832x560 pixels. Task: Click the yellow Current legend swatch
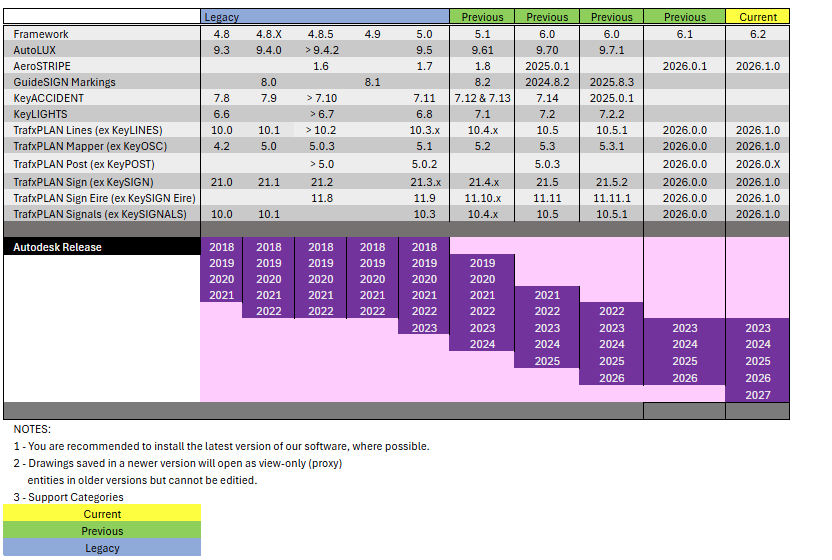pyautogui.click(x=102, y=513)
